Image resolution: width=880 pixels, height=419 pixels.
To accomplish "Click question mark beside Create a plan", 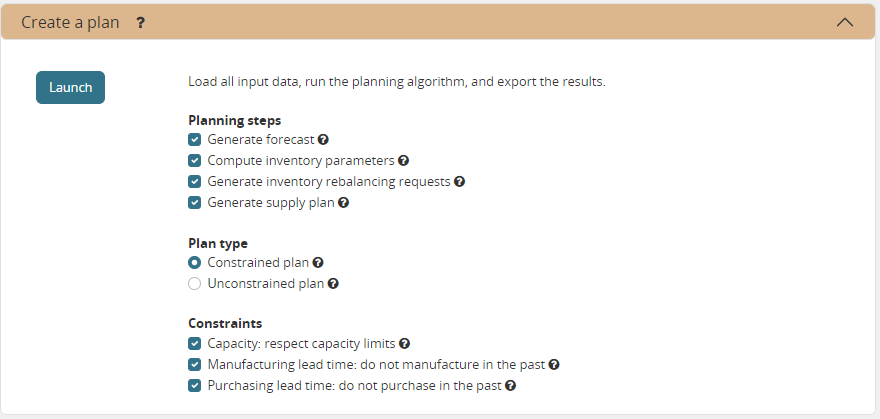I will click(141, 21).
